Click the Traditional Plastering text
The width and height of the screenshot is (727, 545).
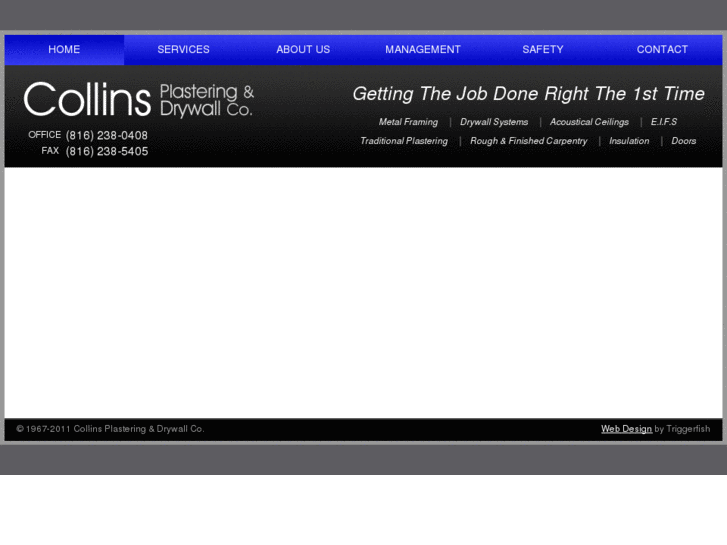click(404, 141)
